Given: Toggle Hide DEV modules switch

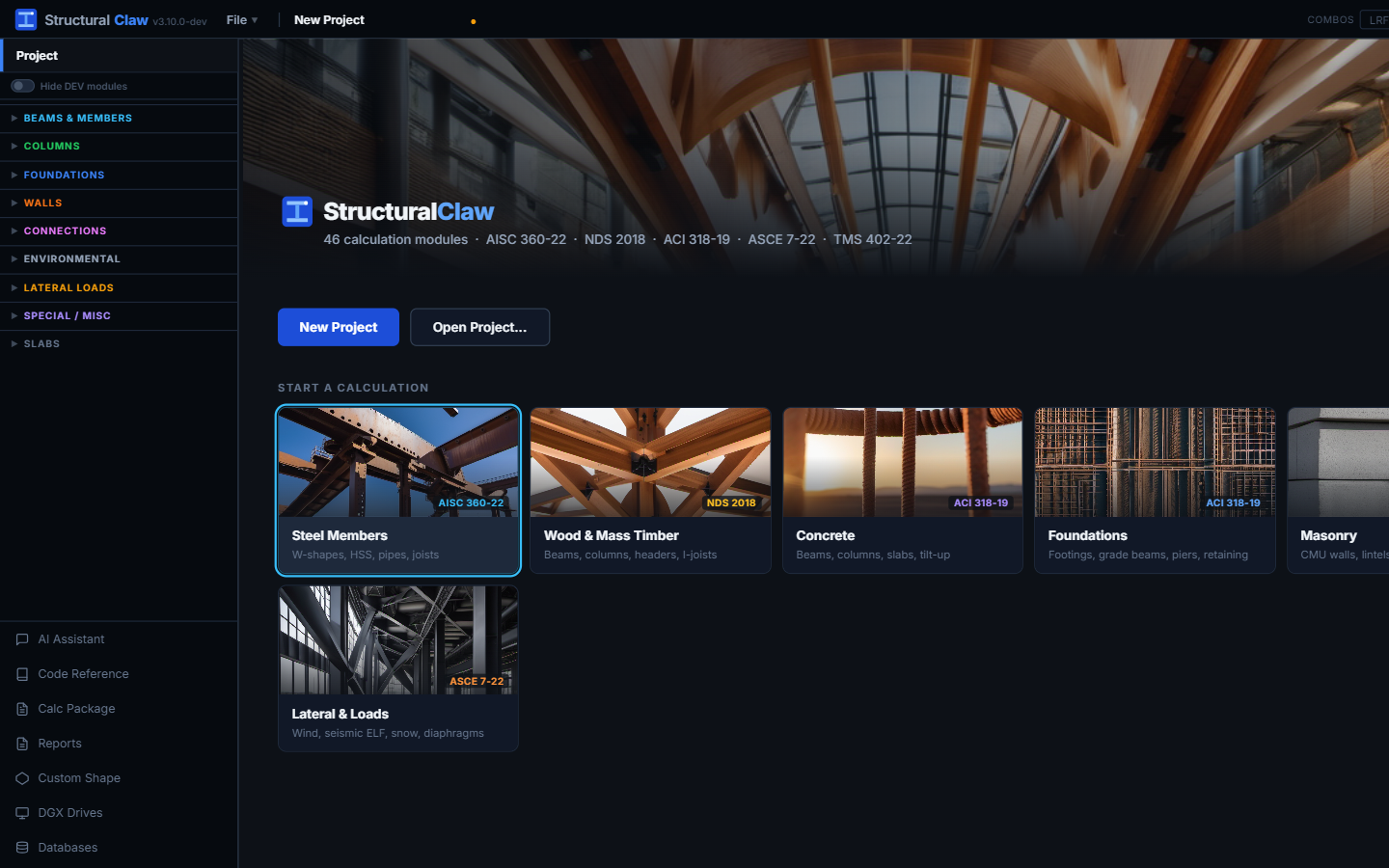Looking at the screenshot, I should coord(23,86).
